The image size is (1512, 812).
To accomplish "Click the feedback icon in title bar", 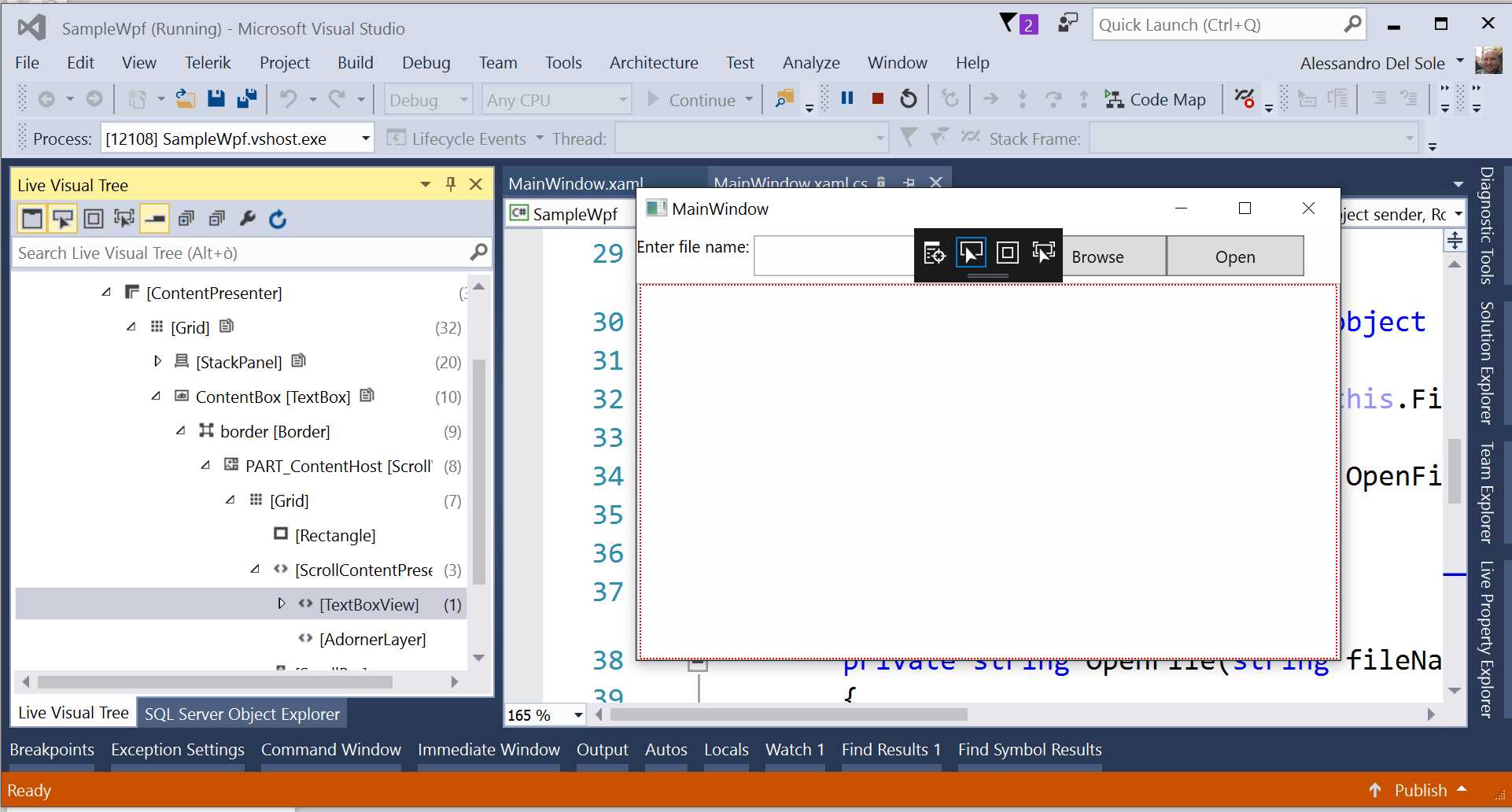I will (1068, 23).
